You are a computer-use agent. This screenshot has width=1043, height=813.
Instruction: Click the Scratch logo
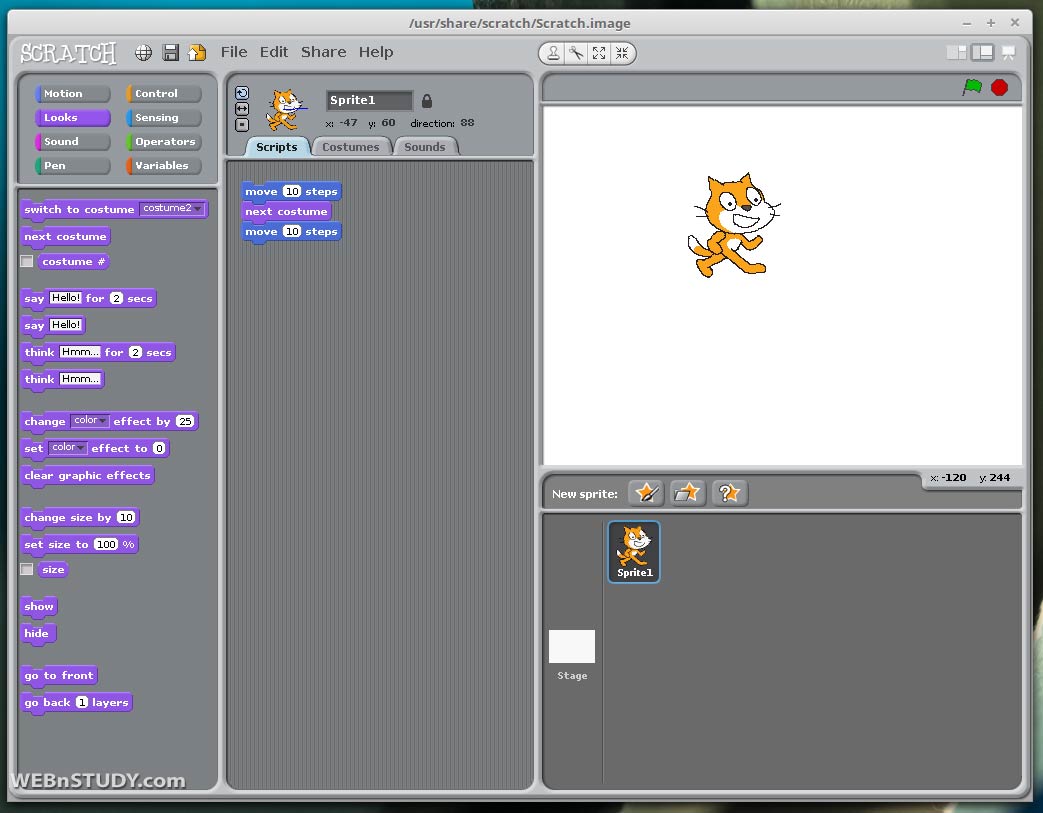[68, 53]
